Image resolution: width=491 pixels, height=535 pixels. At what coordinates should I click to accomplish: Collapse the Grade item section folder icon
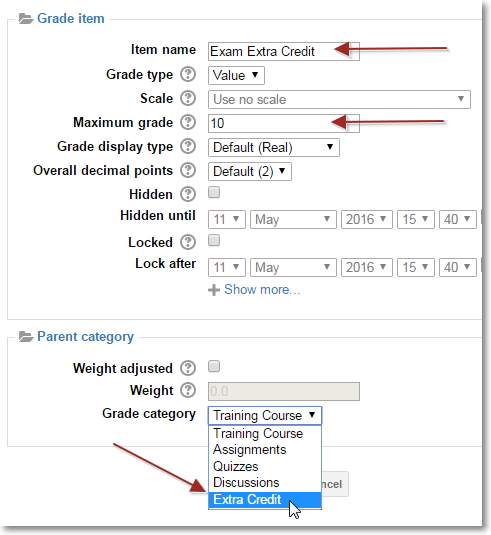point(26,18)
